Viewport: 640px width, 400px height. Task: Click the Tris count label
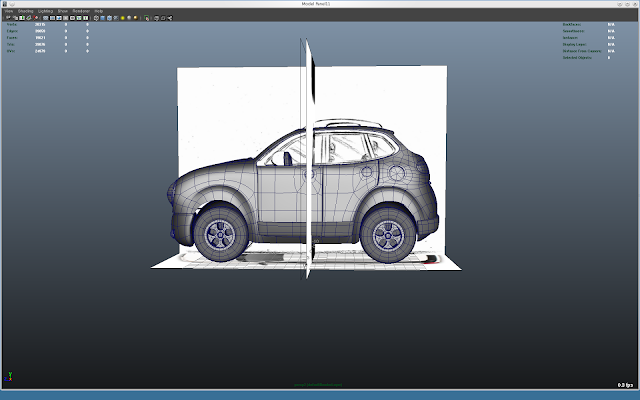tap(11, 44)
